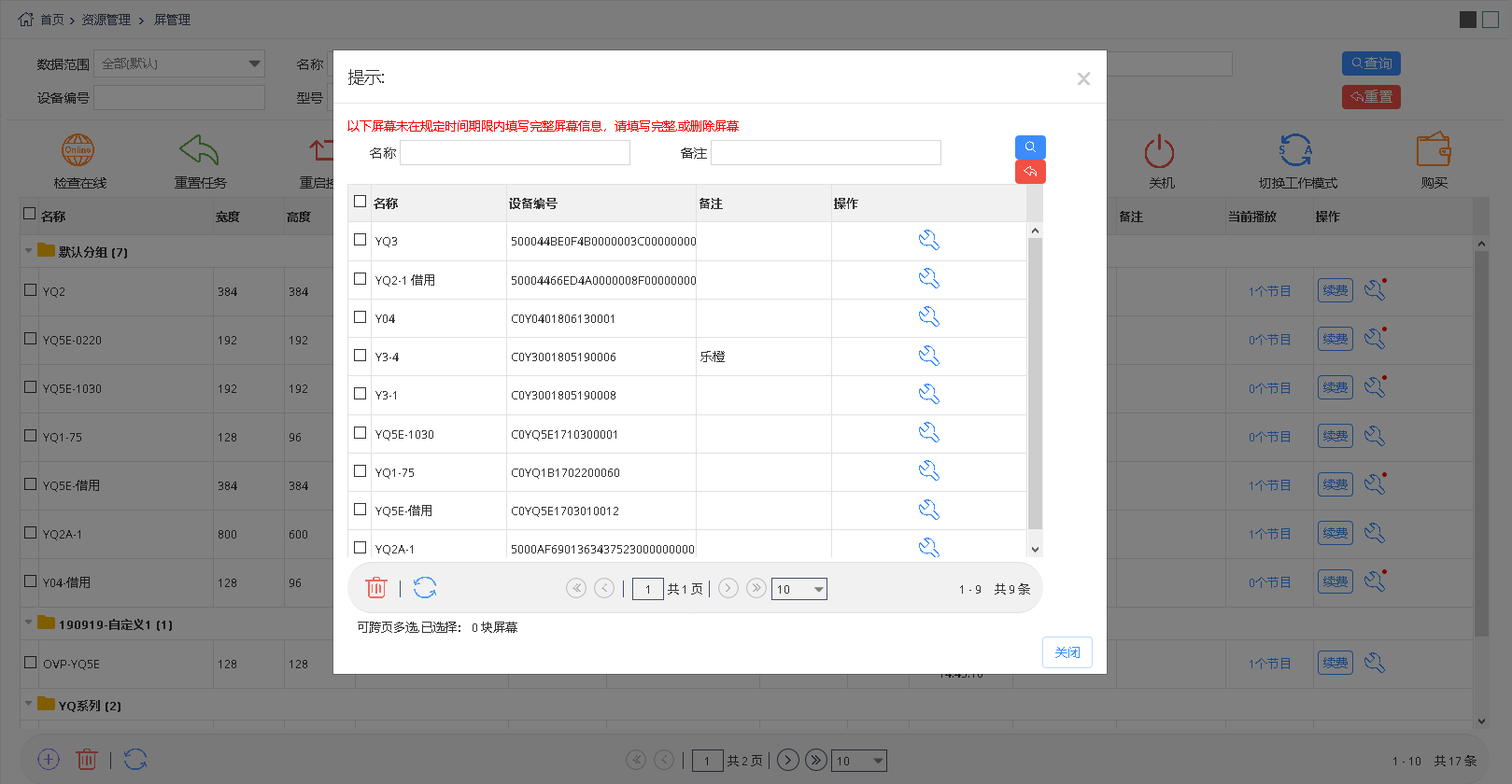Open the main page-size dropdown showing 10

point(859,761)
